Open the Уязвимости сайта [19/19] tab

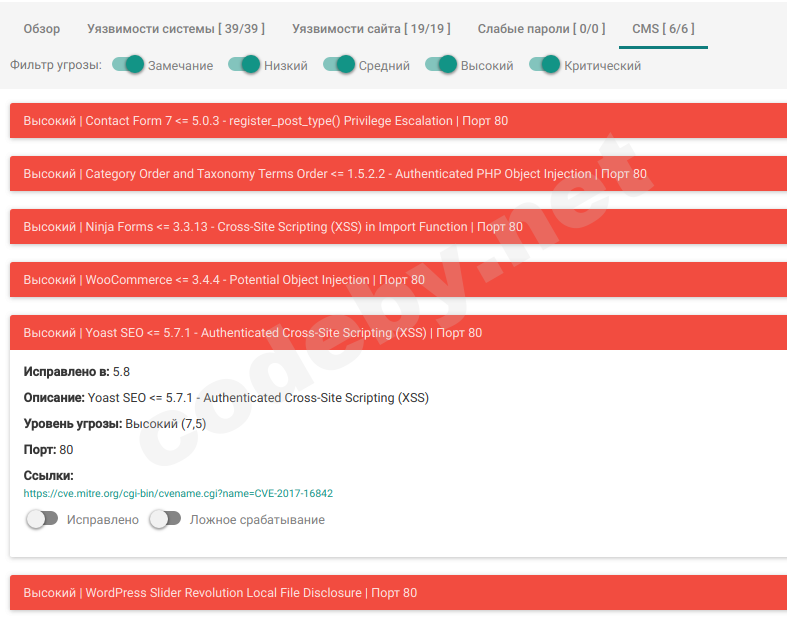[x=371, y=29]
